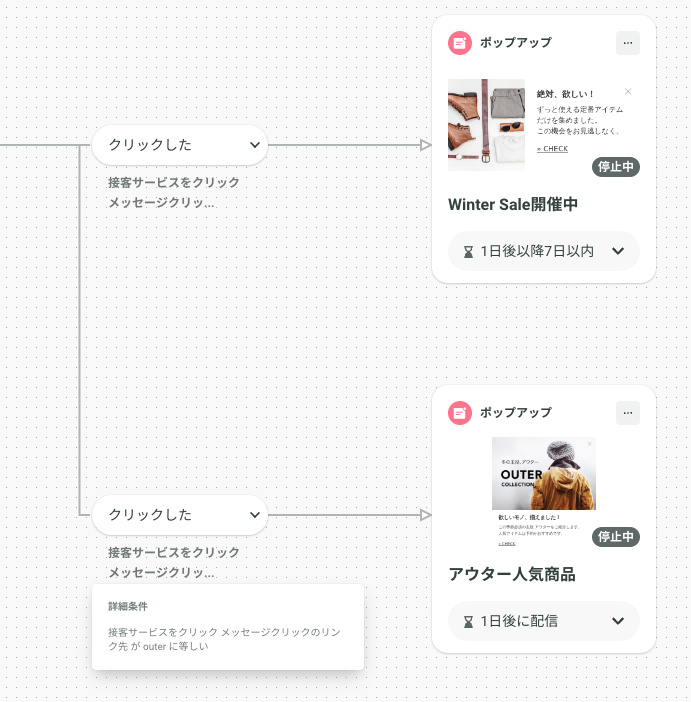Viewport: 691px width, 702px height.
Task: Click the 詳細条件 tooltip panel
Action: (x=228, y=627)
